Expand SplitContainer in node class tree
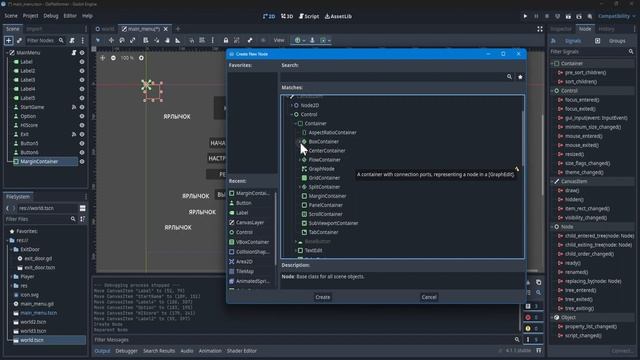Viewport: 640px width, 360px height. coord(300,187)
